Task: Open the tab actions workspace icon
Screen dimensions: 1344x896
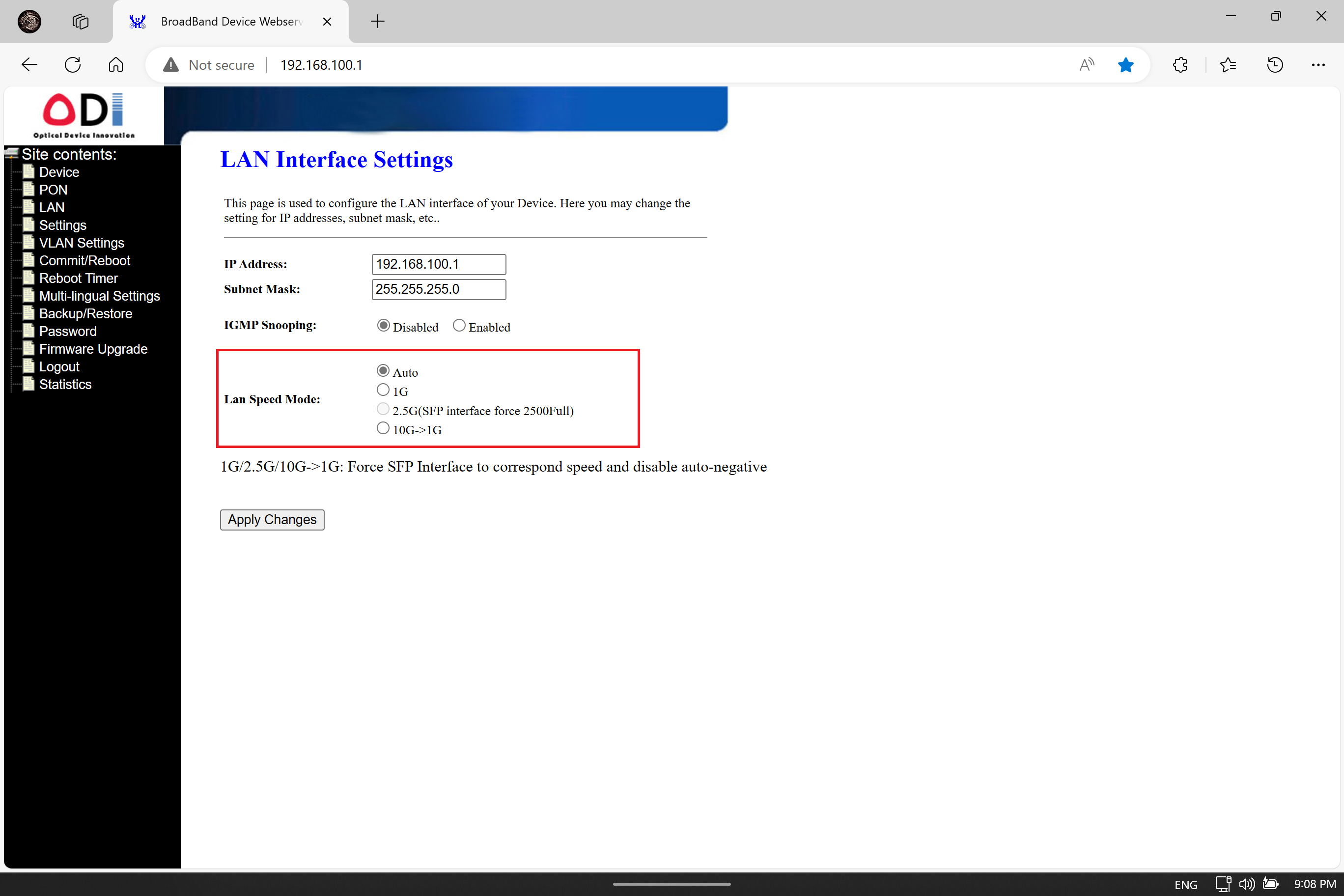Action: click(x=81, y=22)
